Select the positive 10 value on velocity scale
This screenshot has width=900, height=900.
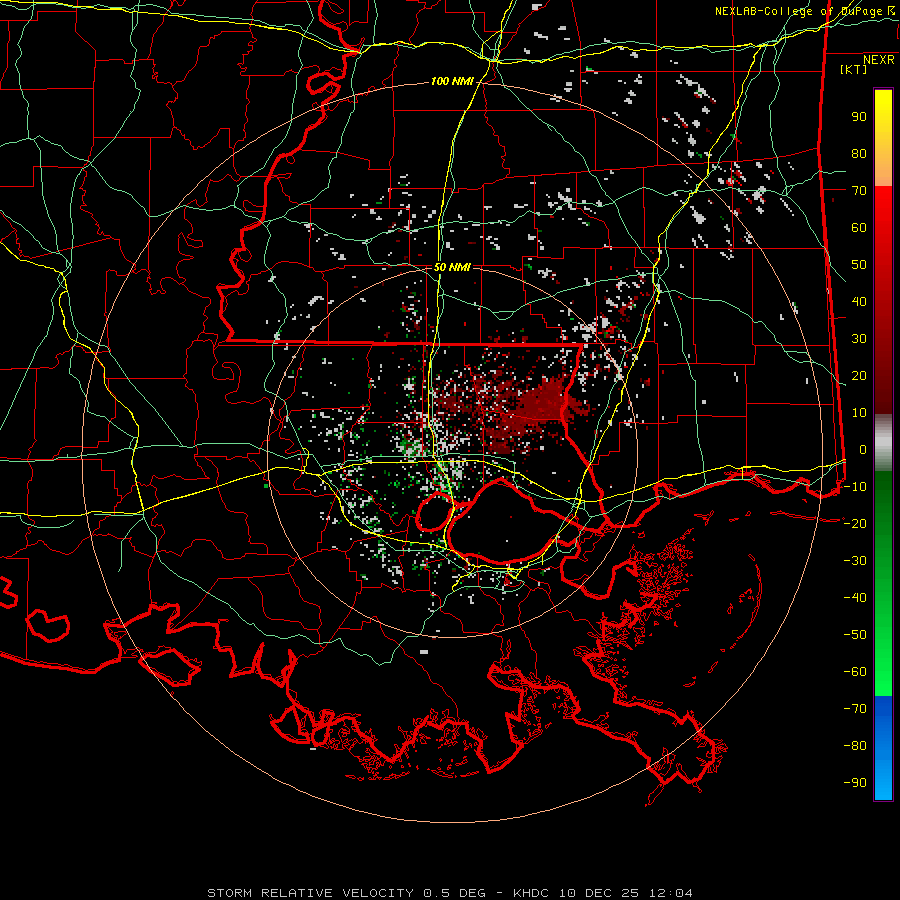click(x=859, y=413)
